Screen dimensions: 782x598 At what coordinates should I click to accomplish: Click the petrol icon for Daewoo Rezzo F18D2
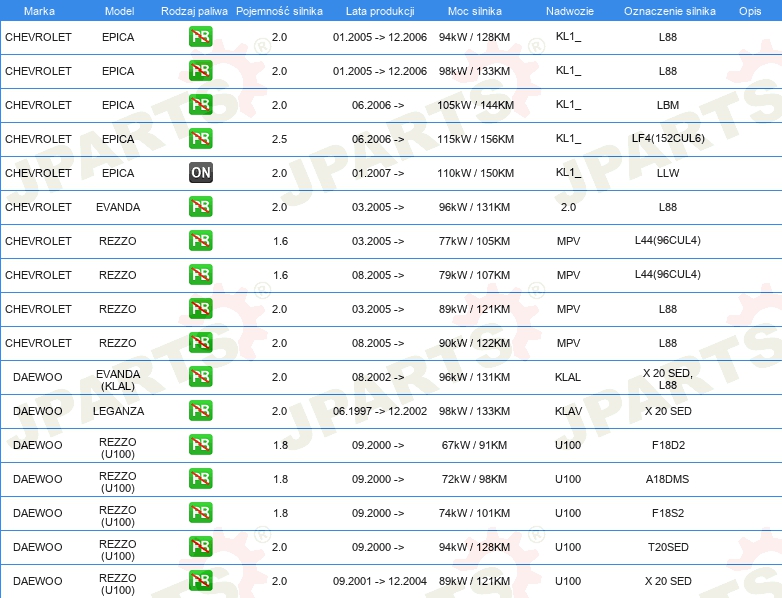click(x=200, y=444)
